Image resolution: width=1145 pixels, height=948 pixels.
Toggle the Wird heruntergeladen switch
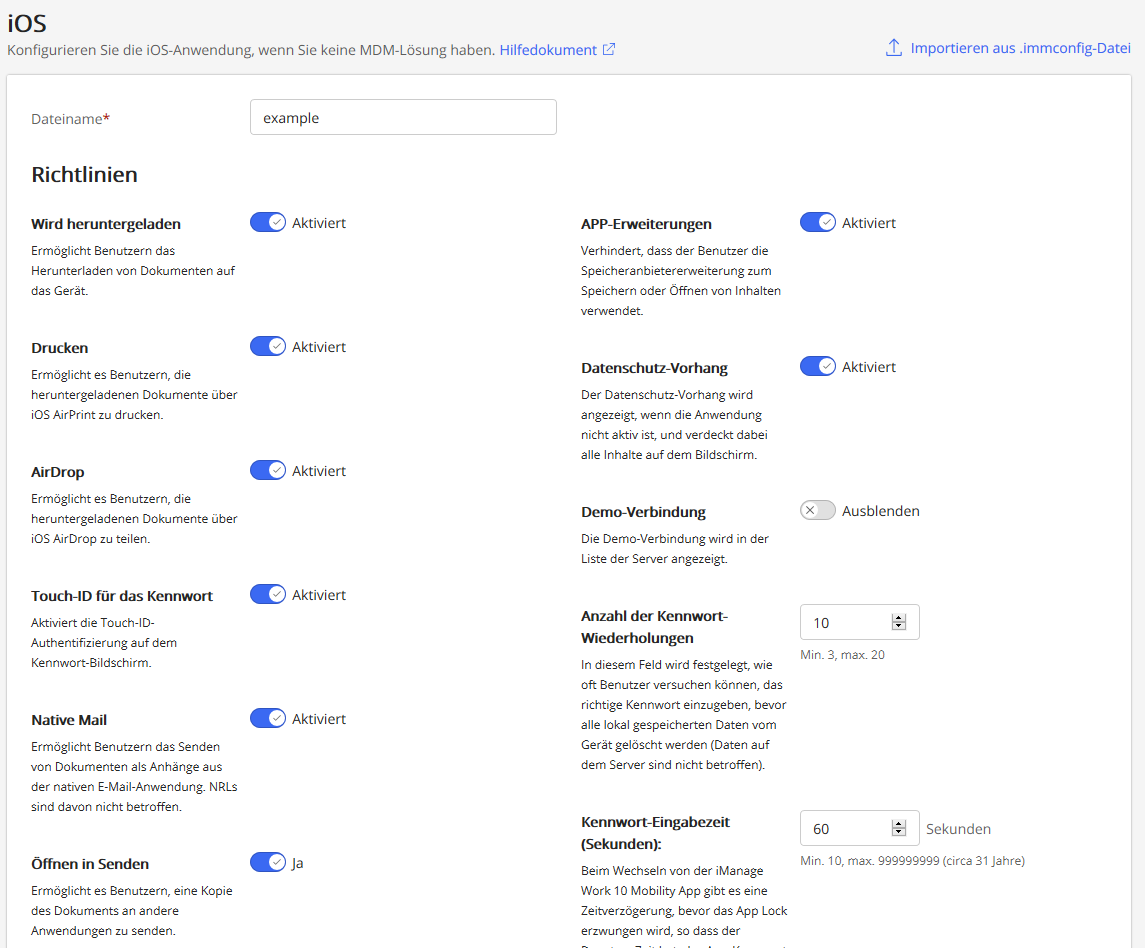coord(268,223)
